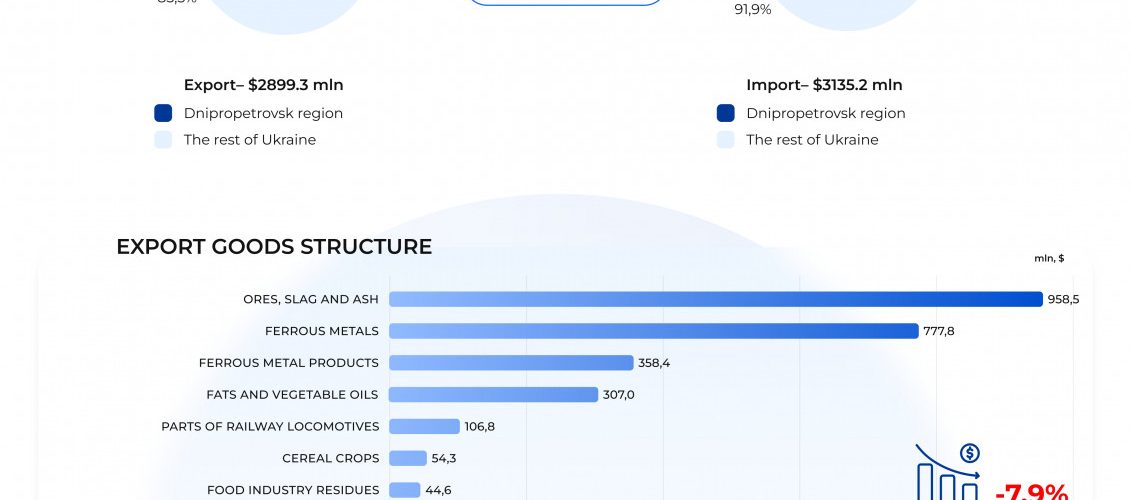Click dark blue Dnipropetrovsk swatch under Import

[x=726, y=113]
